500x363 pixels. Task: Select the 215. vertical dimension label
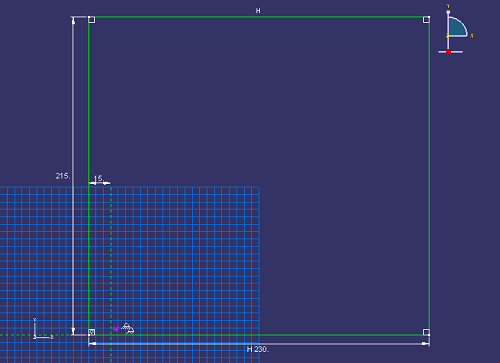tap(63, 176)
